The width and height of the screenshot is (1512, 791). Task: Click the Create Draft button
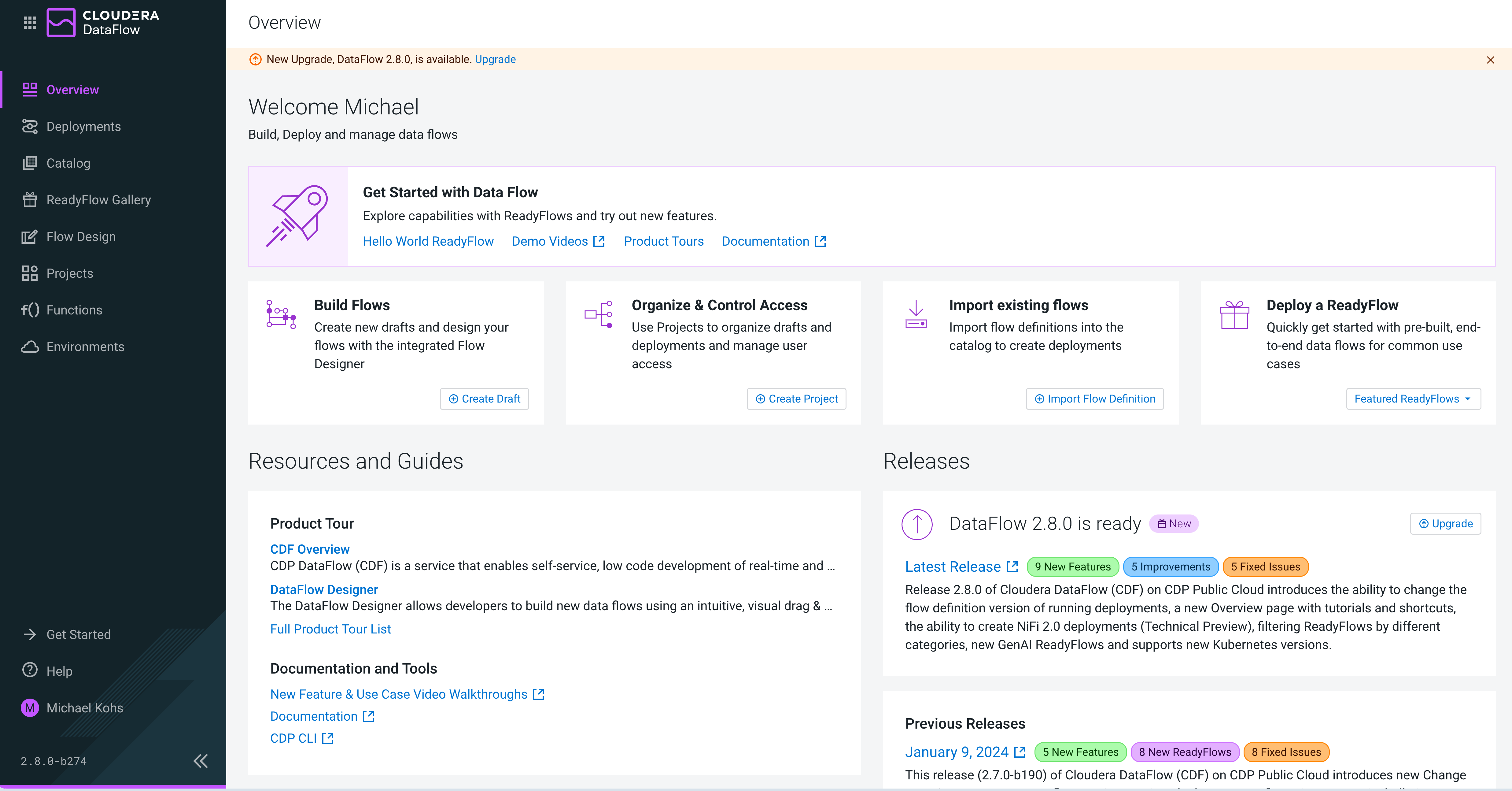(x=484, y=399)
